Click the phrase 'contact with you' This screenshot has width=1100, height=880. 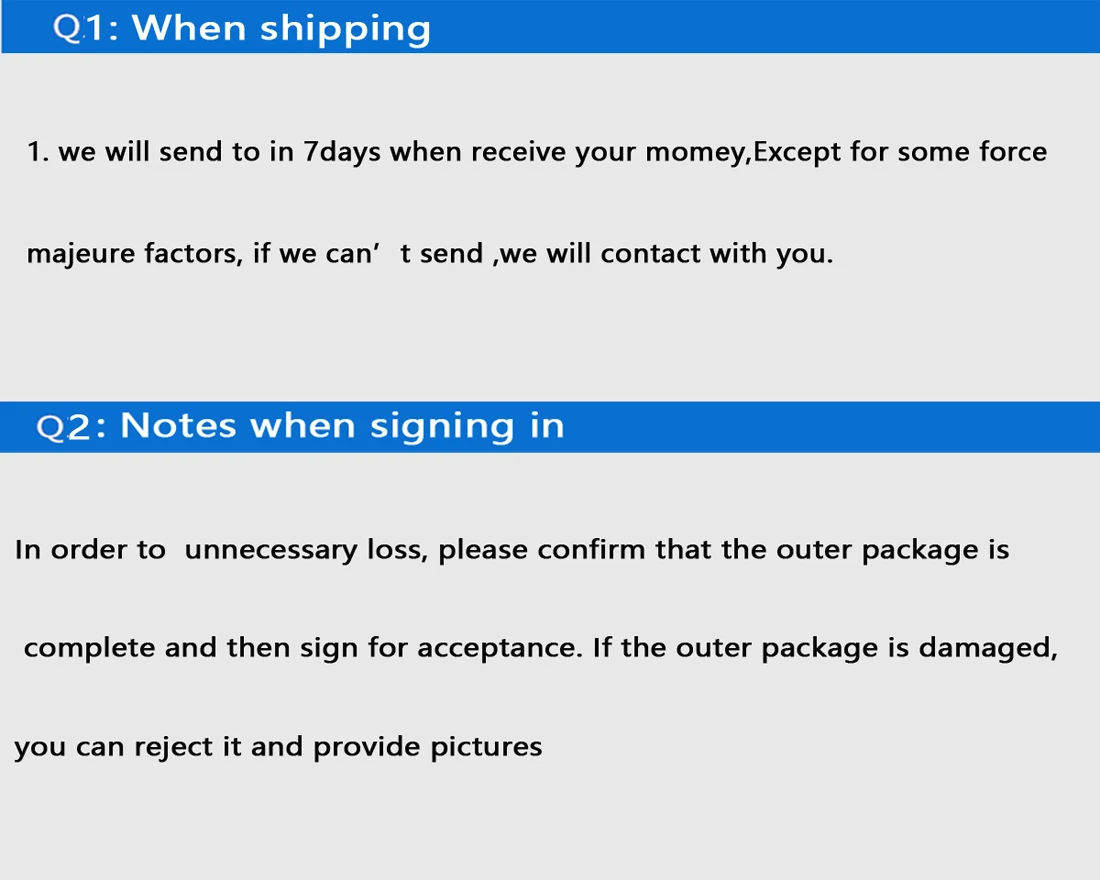tap(716, 255)
